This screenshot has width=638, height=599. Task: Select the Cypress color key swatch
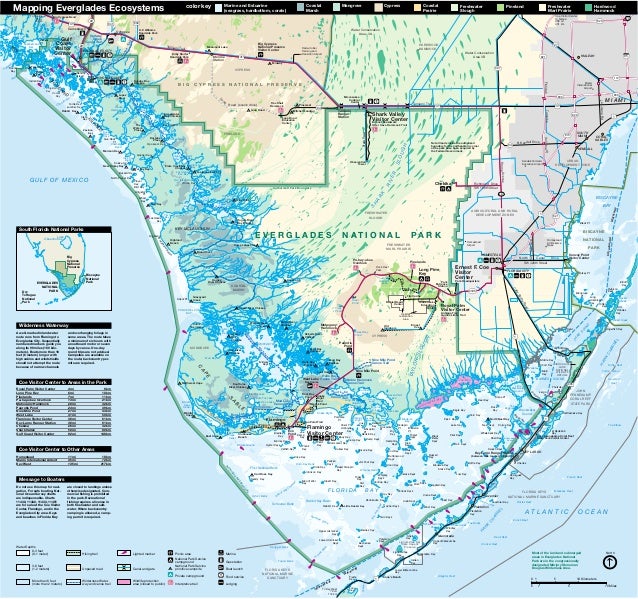point(378,7)
